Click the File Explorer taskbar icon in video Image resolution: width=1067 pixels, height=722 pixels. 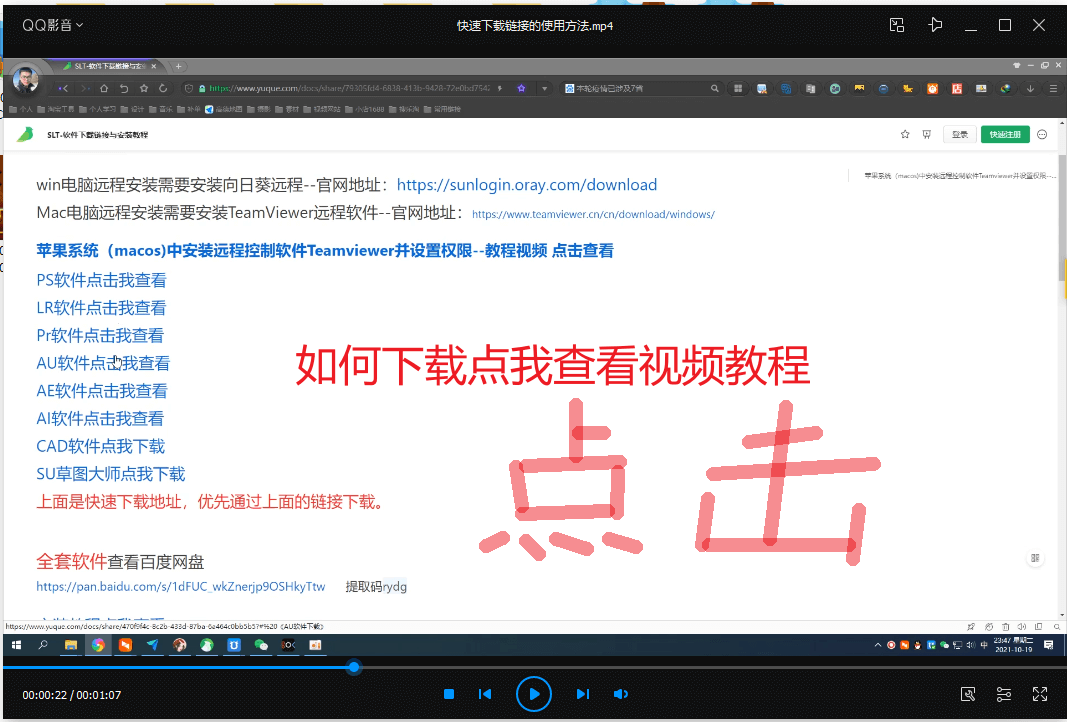click(x=70, y=645)
